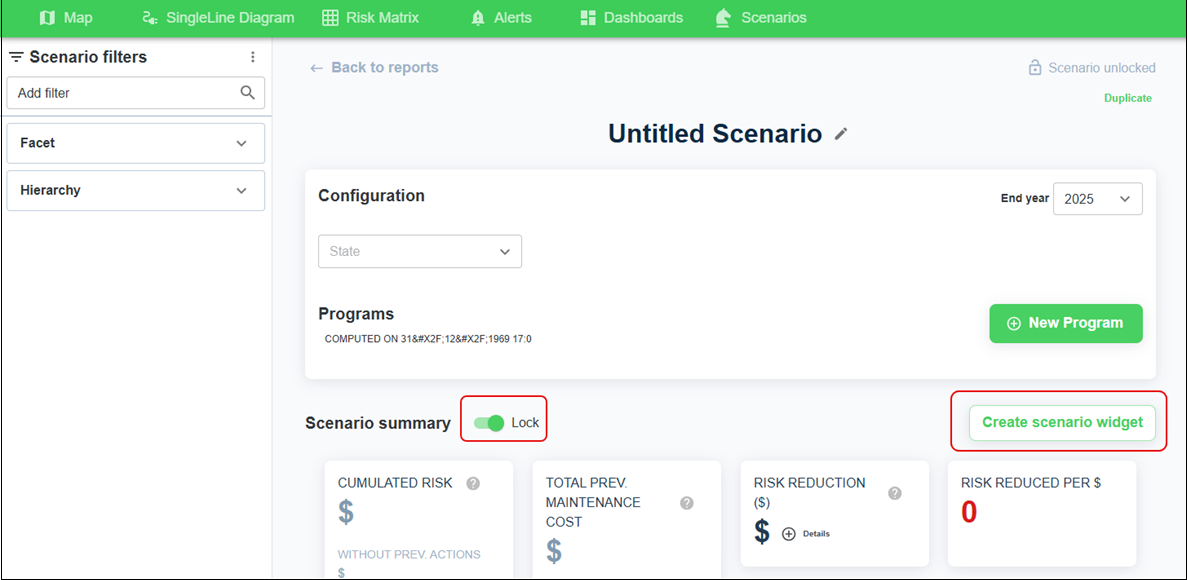Follow the Back to reports link
1188x580 pixels.
click(x=374, y=68)
